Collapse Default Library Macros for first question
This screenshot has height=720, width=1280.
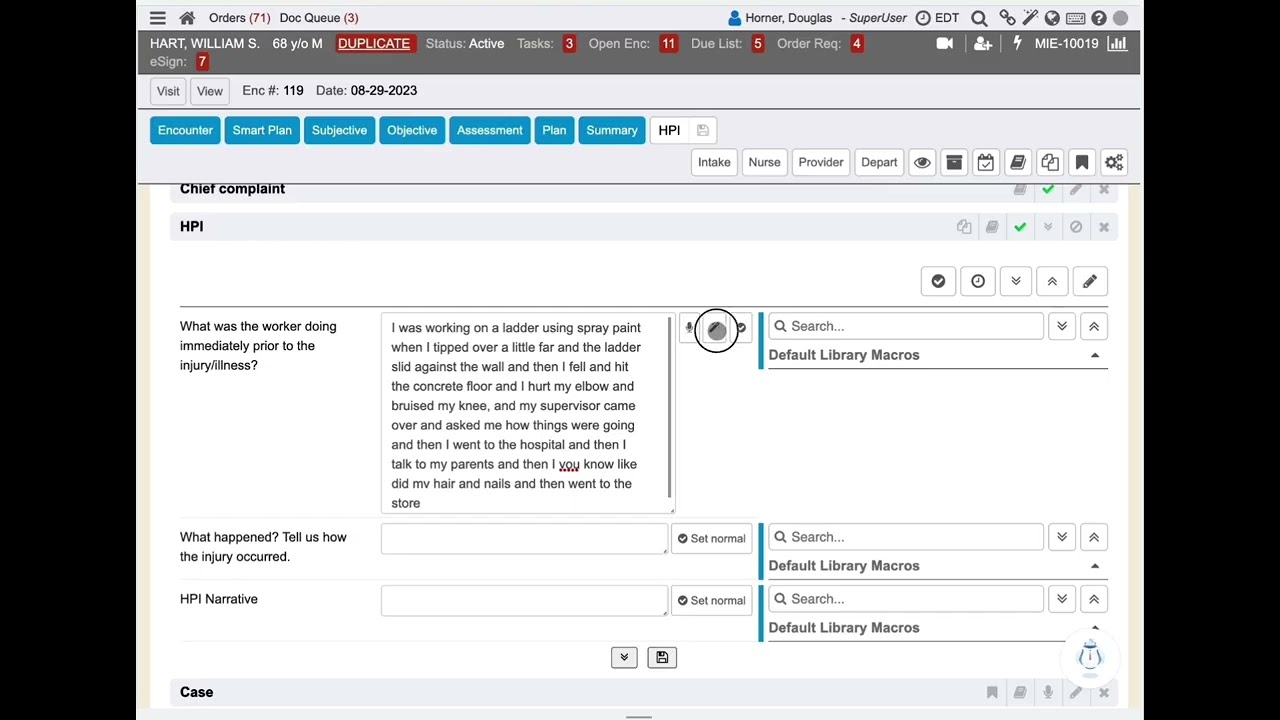point(1095,355)
